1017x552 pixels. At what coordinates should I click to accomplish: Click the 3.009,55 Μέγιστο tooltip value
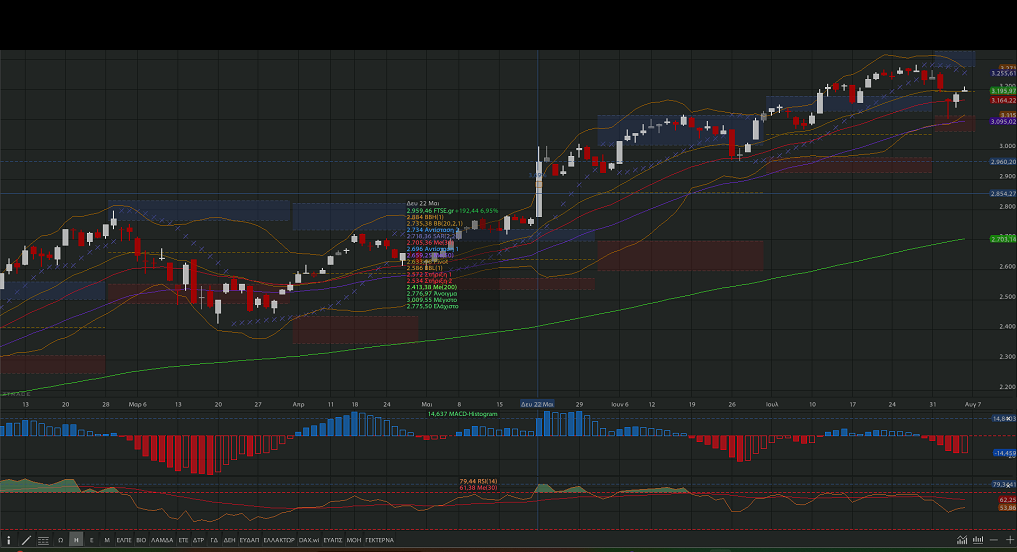[x=431, y=300]
